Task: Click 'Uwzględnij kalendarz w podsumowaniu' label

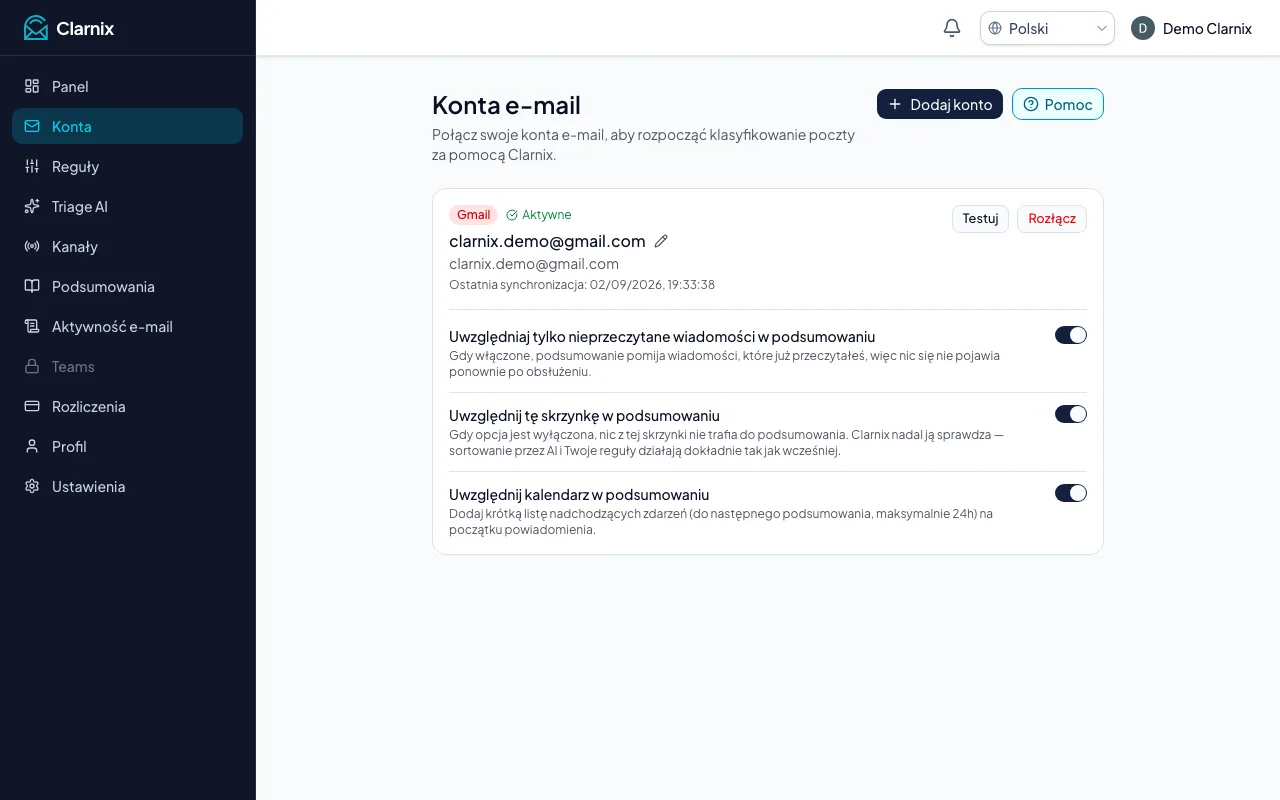Action: tap(579, 494)
